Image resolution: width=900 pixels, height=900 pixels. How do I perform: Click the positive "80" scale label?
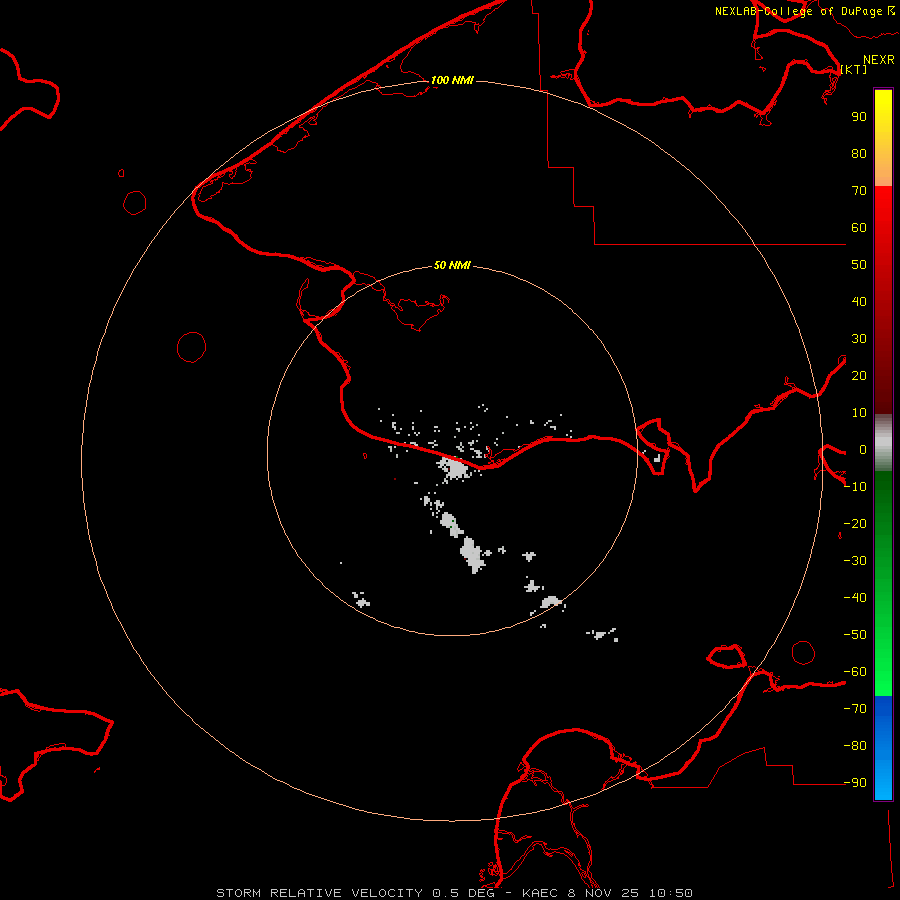pos(859,153)
